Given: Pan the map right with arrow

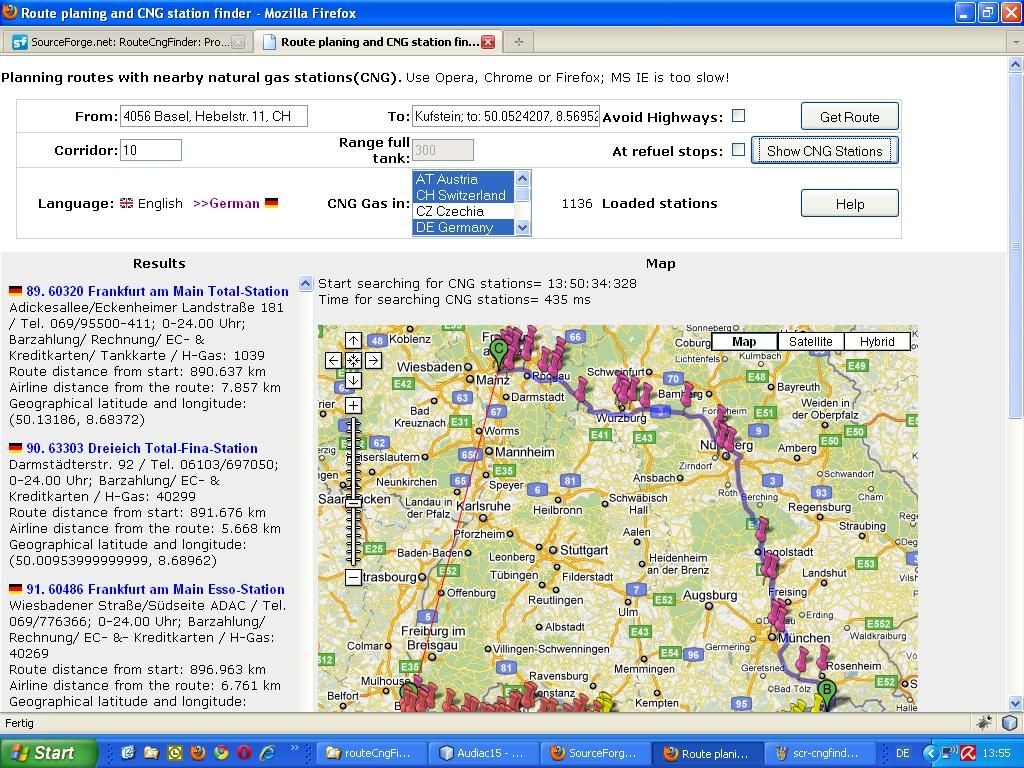Looking at the screenshot, I should point(373,360).
